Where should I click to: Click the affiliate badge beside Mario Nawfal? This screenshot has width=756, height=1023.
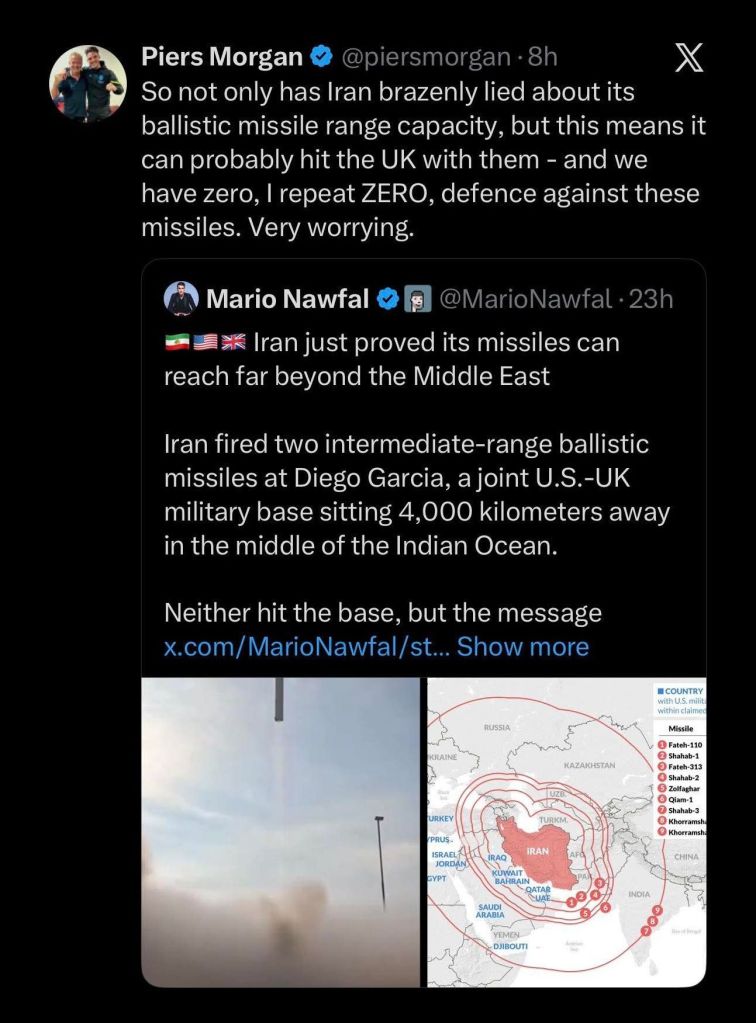pos(417,298)
